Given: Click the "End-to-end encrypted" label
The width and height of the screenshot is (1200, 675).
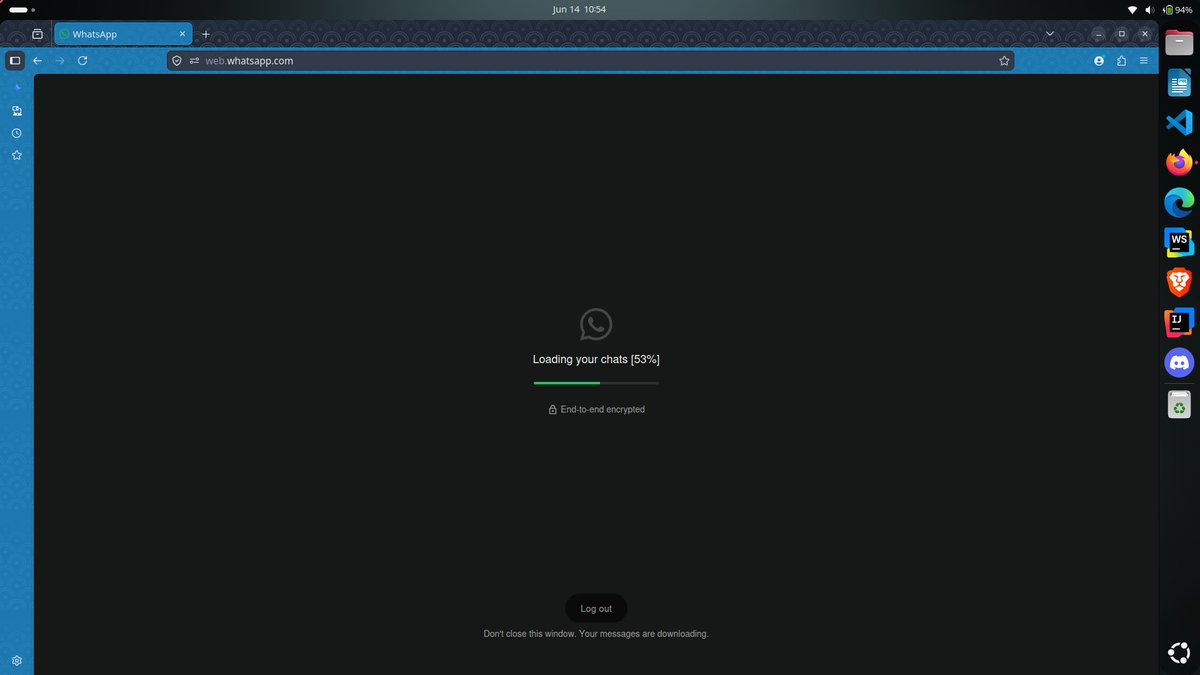Looking at the screenshot, I should click(603, 409).
